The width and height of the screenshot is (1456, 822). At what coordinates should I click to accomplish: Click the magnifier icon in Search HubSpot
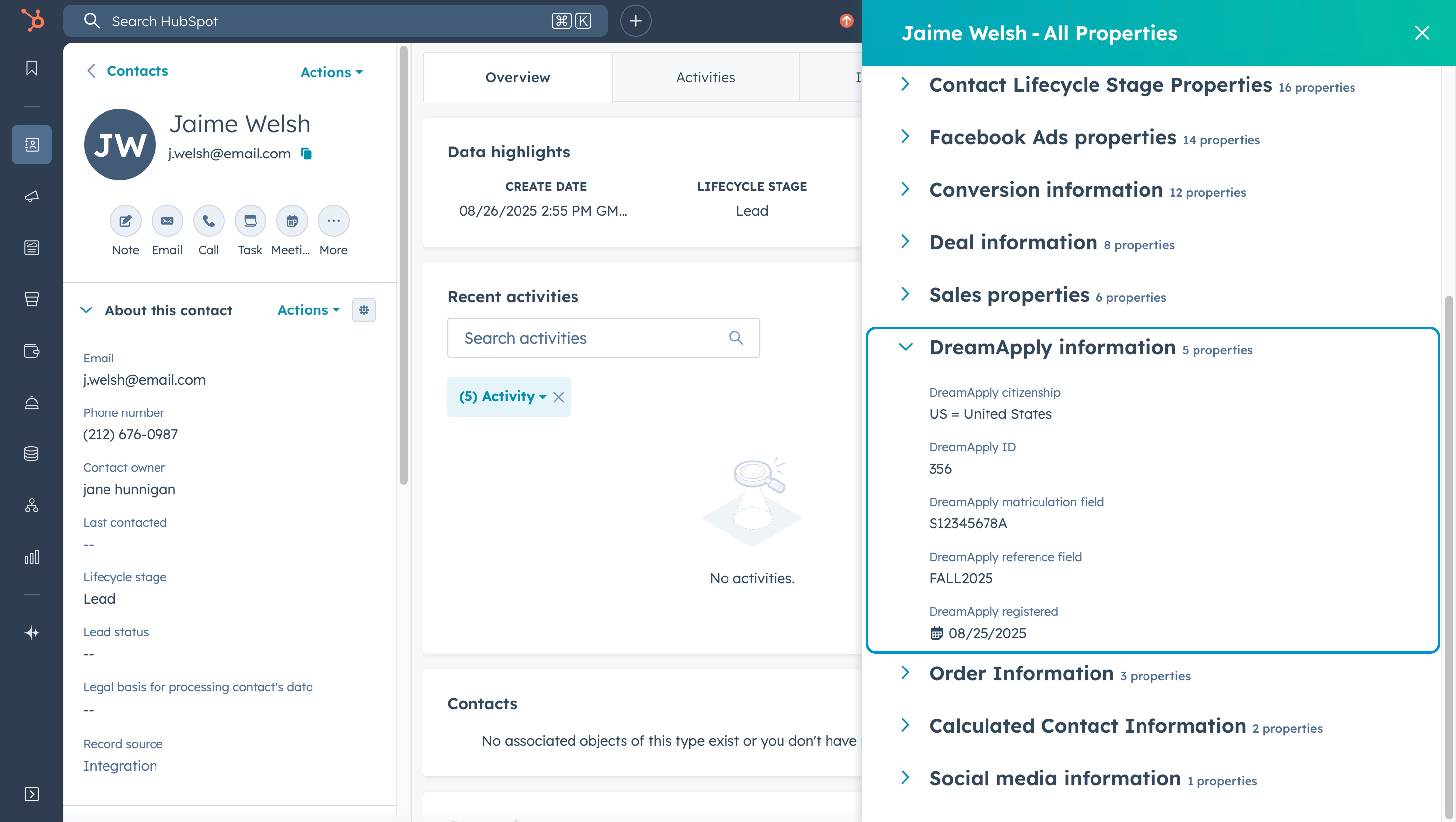[x=92, y=21]
